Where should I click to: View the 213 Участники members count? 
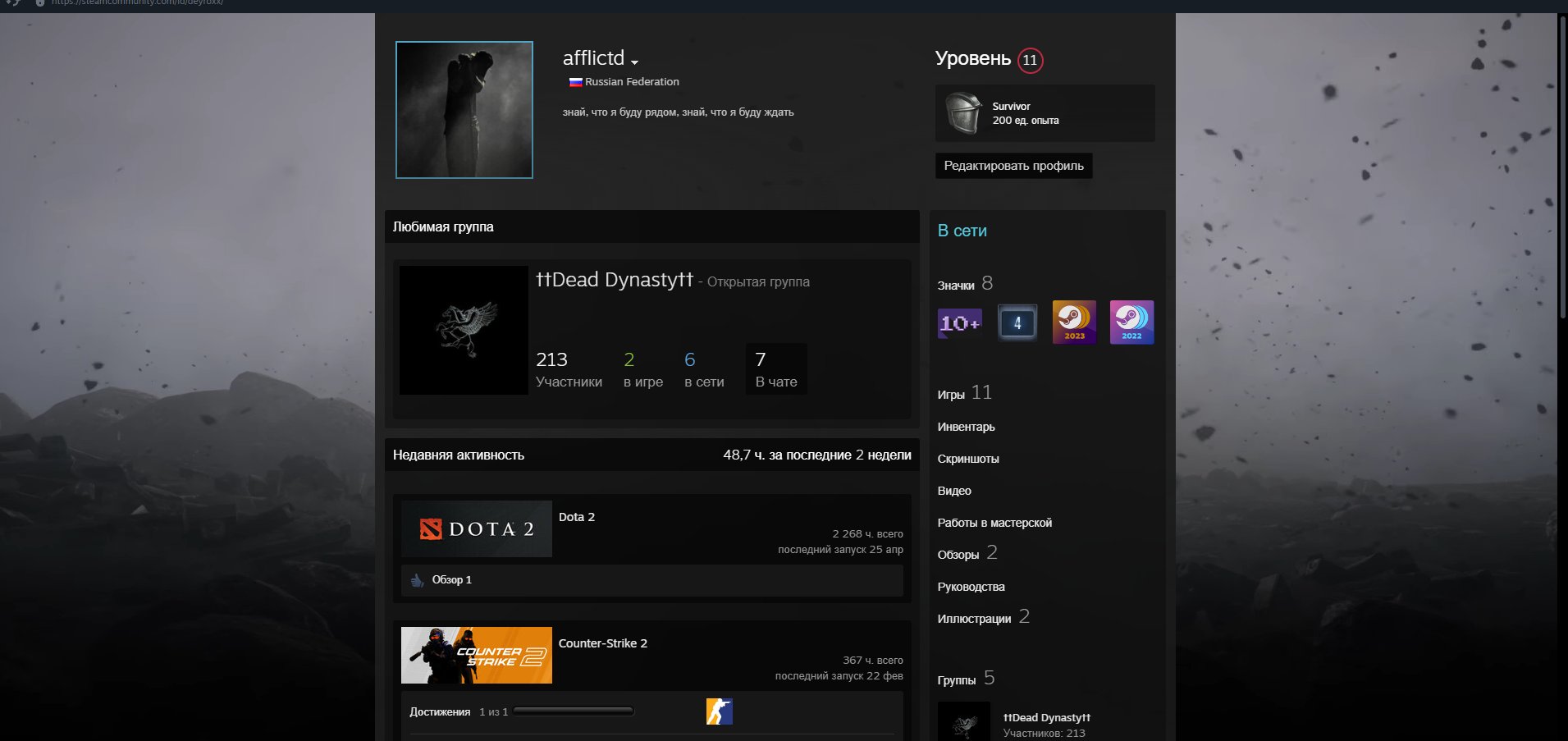569,369
